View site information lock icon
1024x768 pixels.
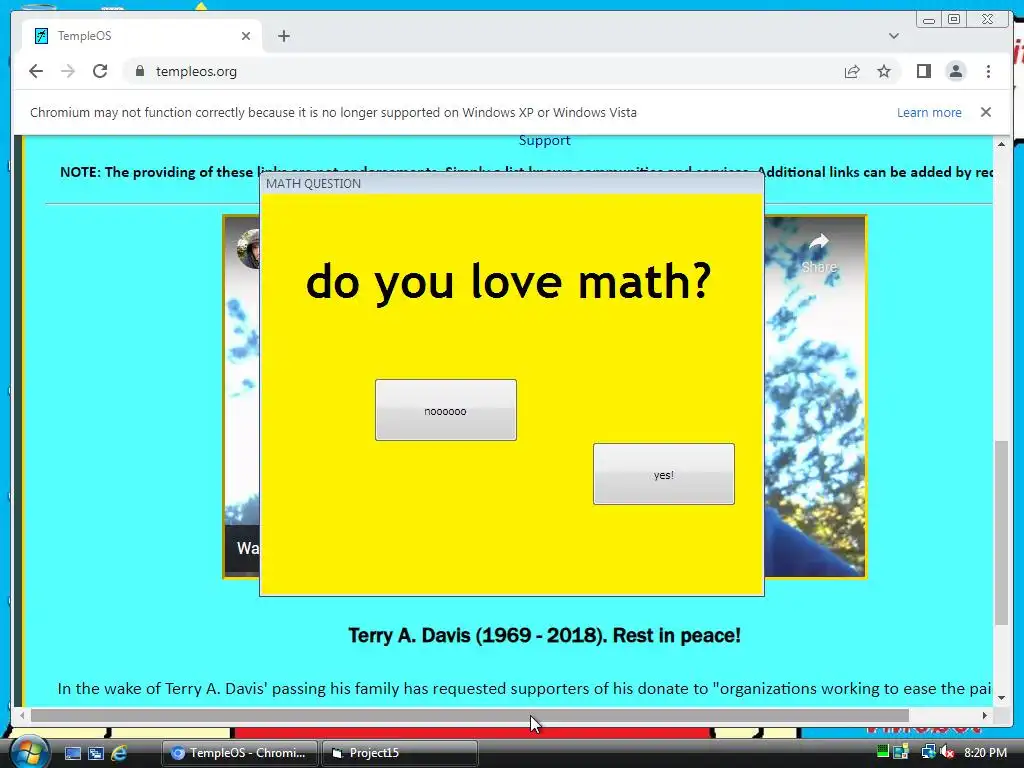pos(139,71)
